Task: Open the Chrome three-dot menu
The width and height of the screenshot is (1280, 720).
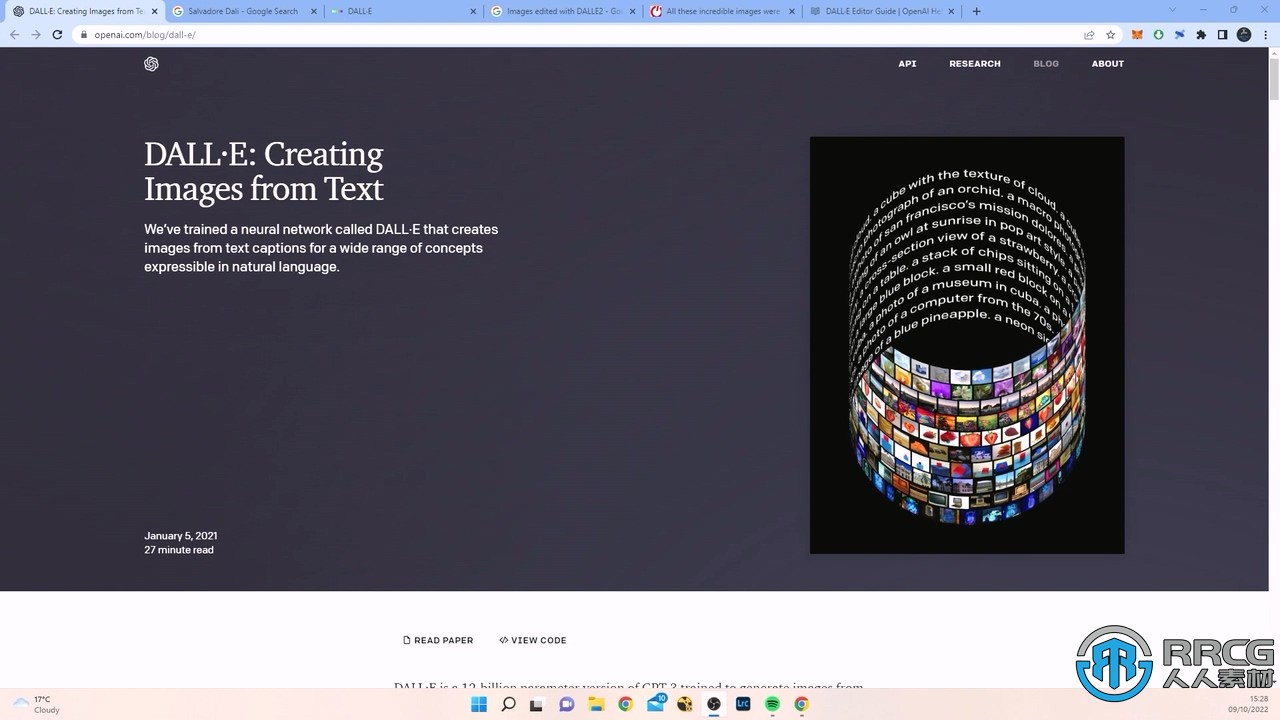Action: [1265, 34]
